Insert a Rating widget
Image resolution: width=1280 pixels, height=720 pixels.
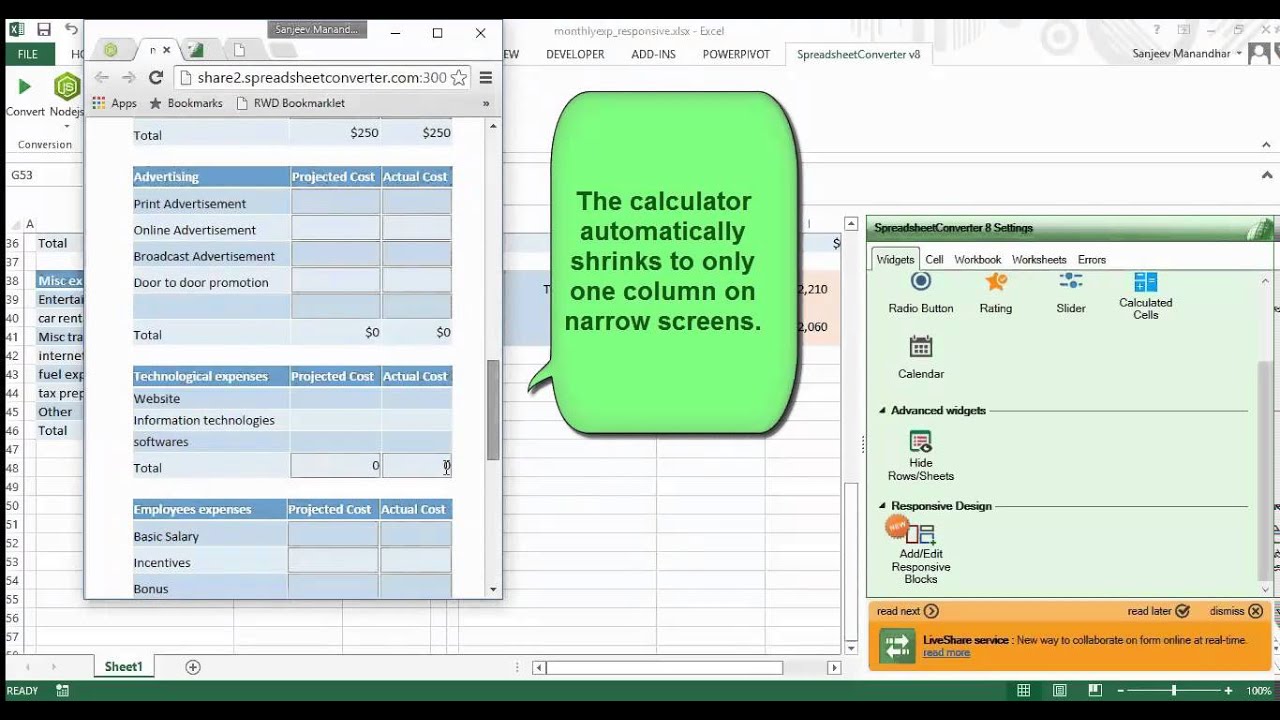pos(995,294)
